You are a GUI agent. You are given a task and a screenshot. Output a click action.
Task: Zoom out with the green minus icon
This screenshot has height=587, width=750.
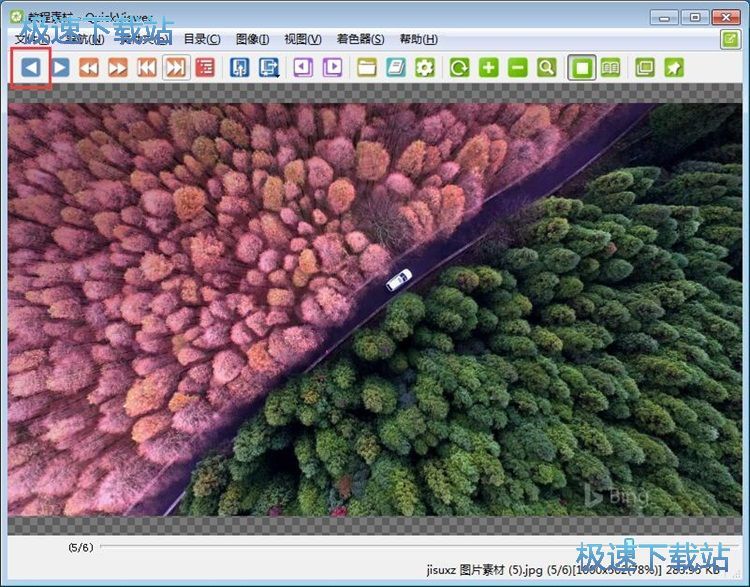(517, 68)
